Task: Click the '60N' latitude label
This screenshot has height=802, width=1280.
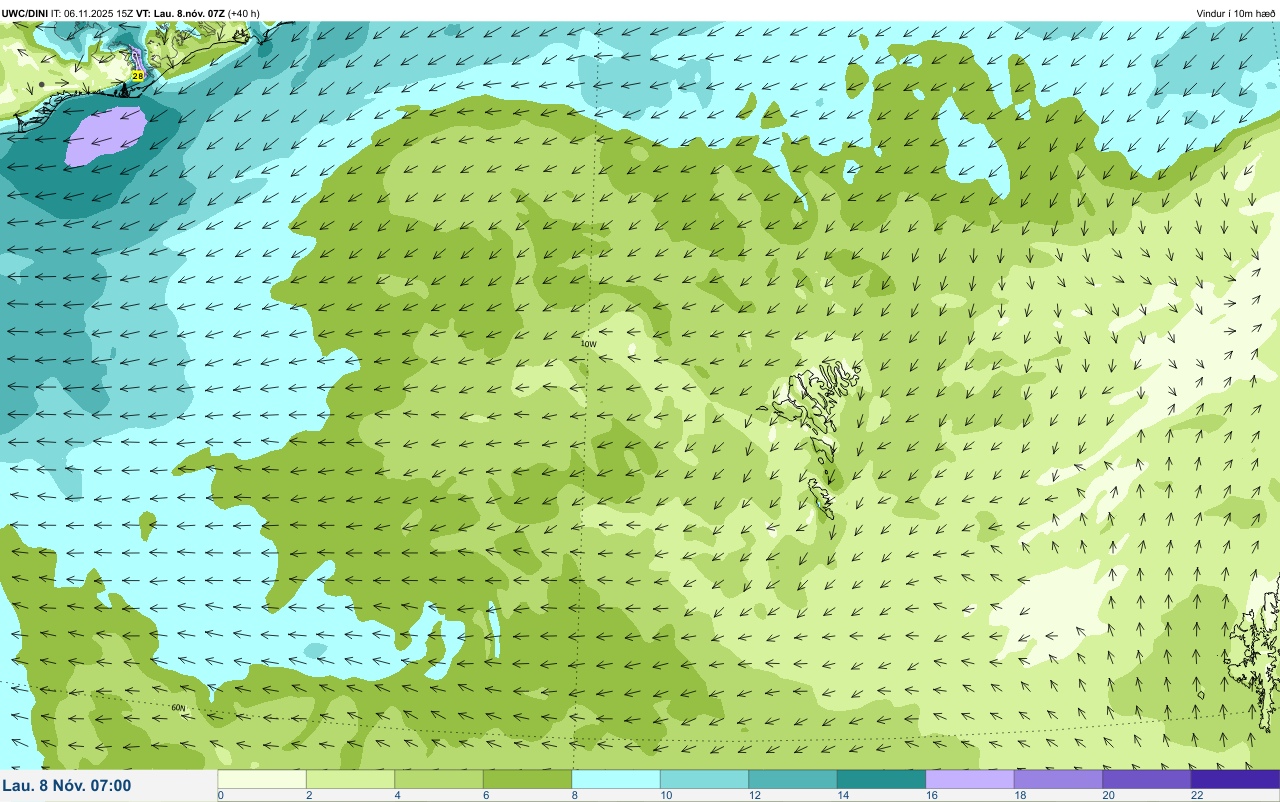Action: coord(179,708)
